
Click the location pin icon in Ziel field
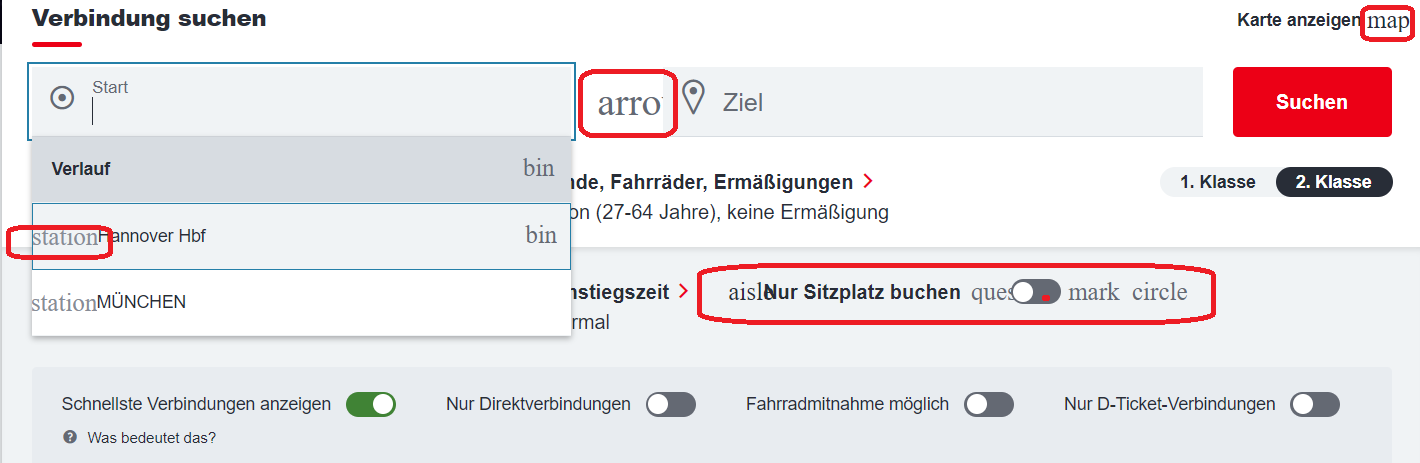[694, 100]
